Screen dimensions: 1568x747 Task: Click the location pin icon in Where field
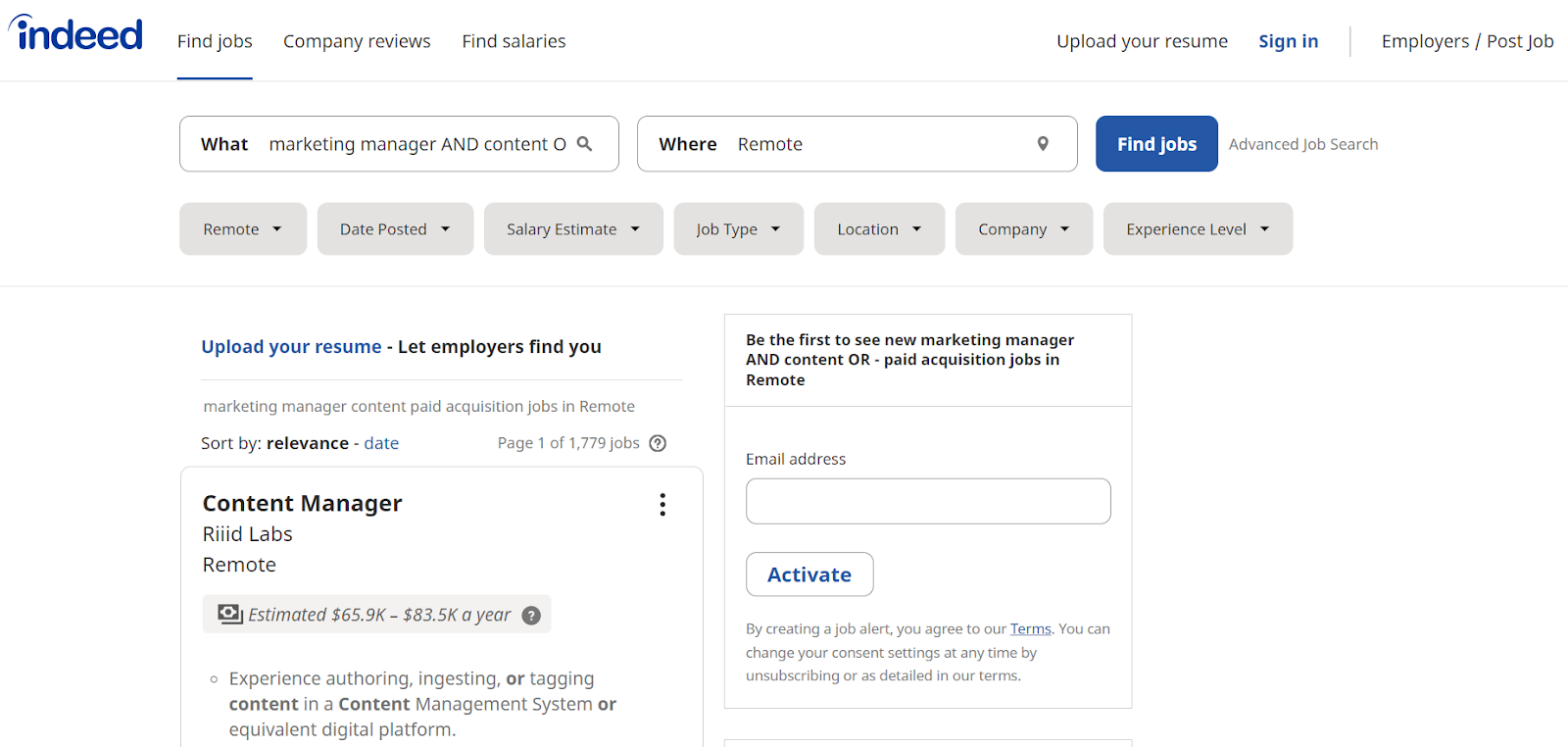tap(1043, 144)
